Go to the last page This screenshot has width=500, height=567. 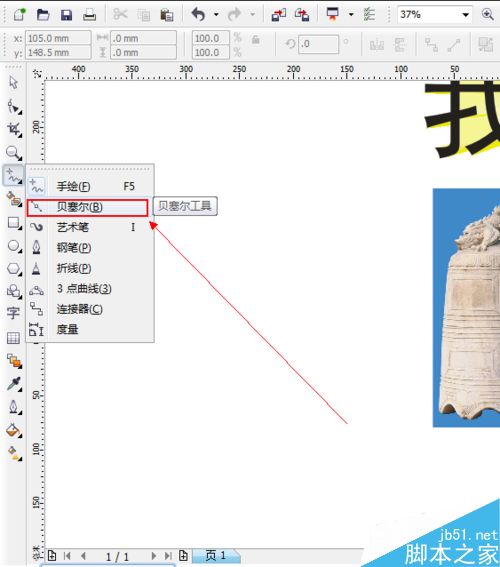click(168, 555)
